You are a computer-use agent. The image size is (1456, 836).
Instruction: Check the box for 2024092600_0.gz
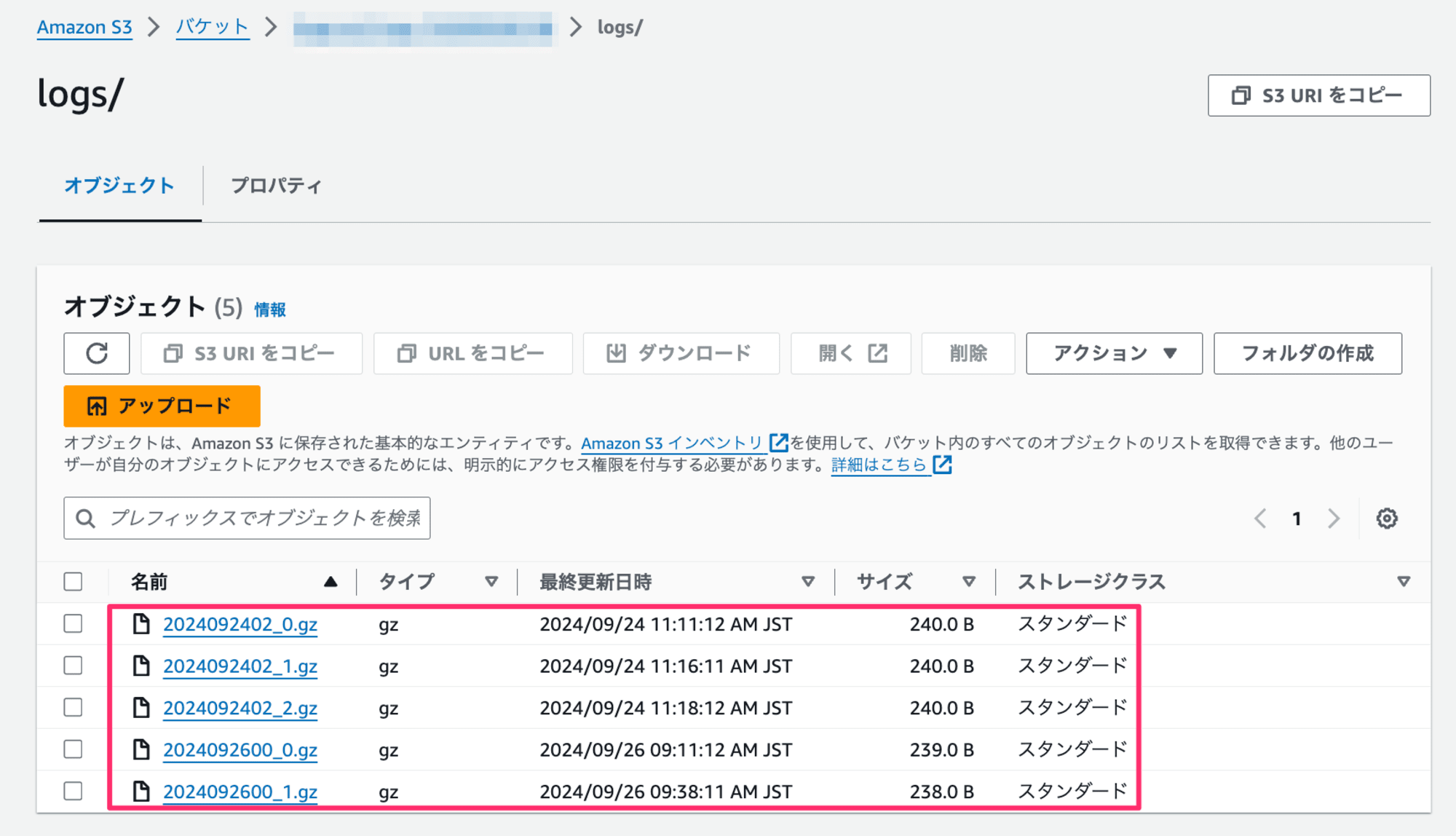click(x=73, y=749)
